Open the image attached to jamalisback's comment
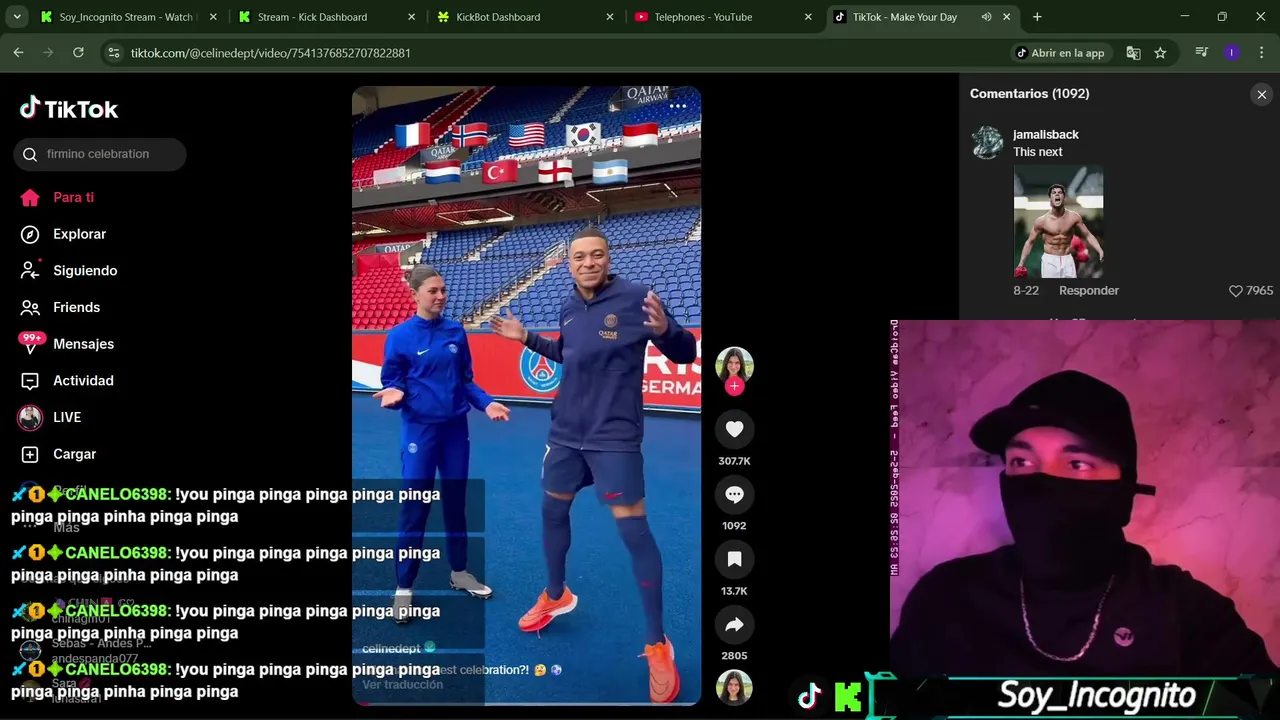1280x720 pixels. click(x=1058, y=222)
